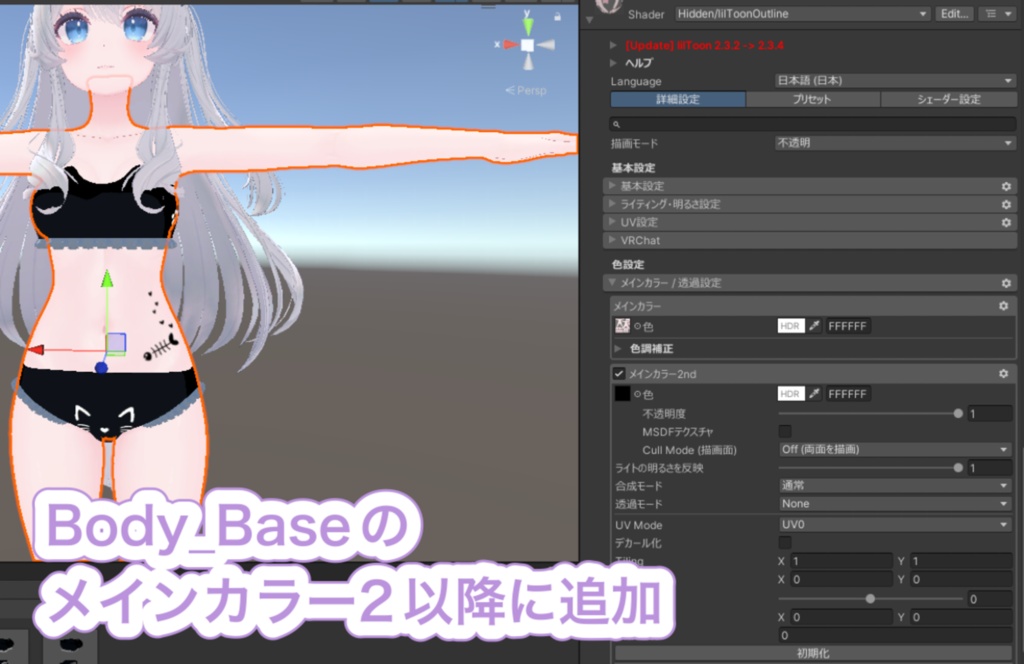Open the 描画モード dropdown 不透明
The width and height of the screenshot is (1024, 664).
tap(895, 143)
